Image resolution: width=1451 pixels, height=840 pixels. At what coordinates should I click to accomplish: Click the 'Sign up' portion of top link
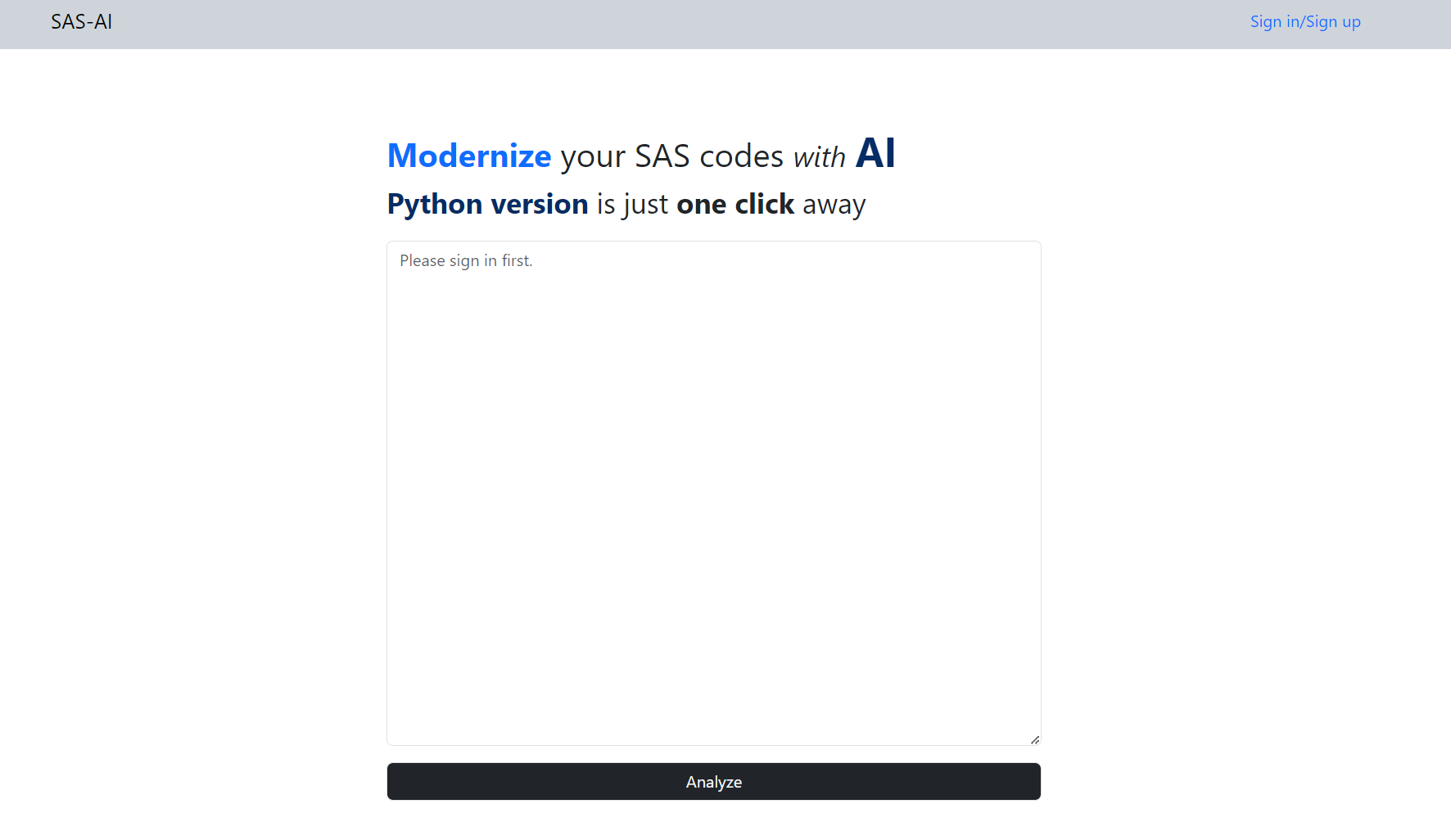[x=1333, y=22]
